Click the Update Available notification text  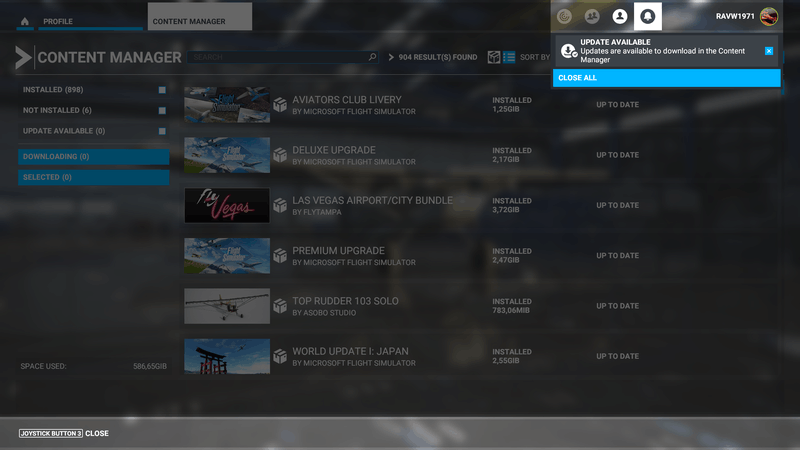(x=662, y=51)
